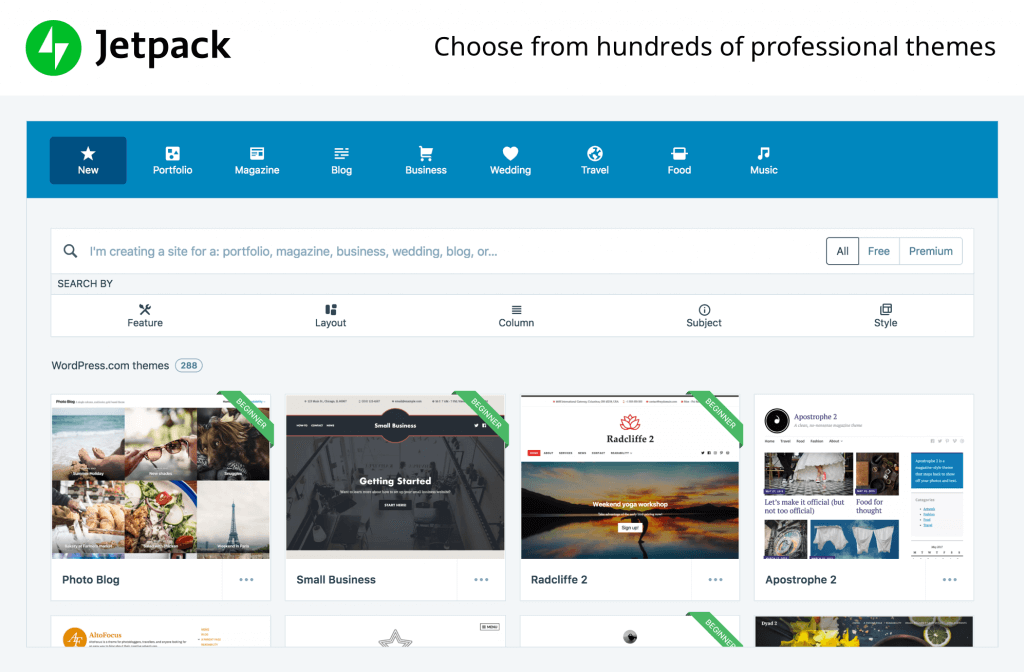
Task: Expand the Feature search filter
Action: point(145,315)
